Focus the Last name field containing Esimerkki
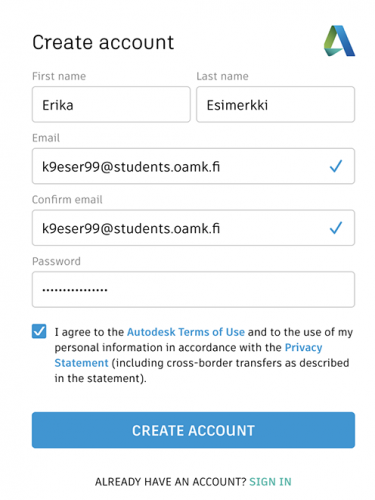This screenshot has width=375, height=500. pyautogui.click(x=275, y=104)
